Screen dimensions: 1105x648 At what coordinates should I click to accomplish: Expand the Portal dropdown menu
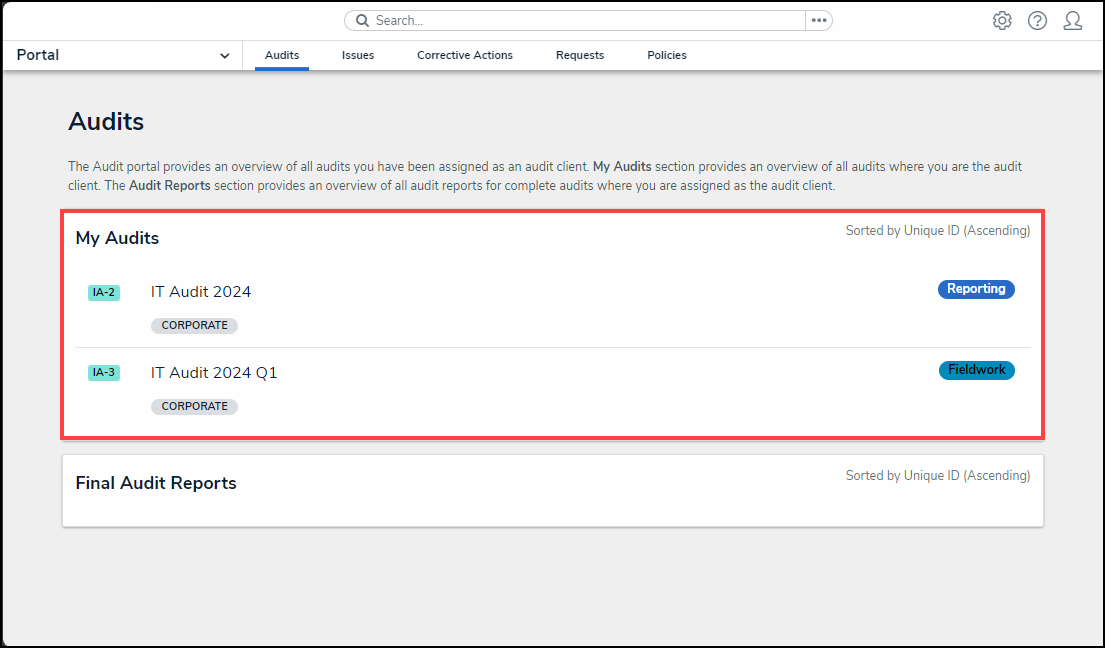(x=224, y=56)
